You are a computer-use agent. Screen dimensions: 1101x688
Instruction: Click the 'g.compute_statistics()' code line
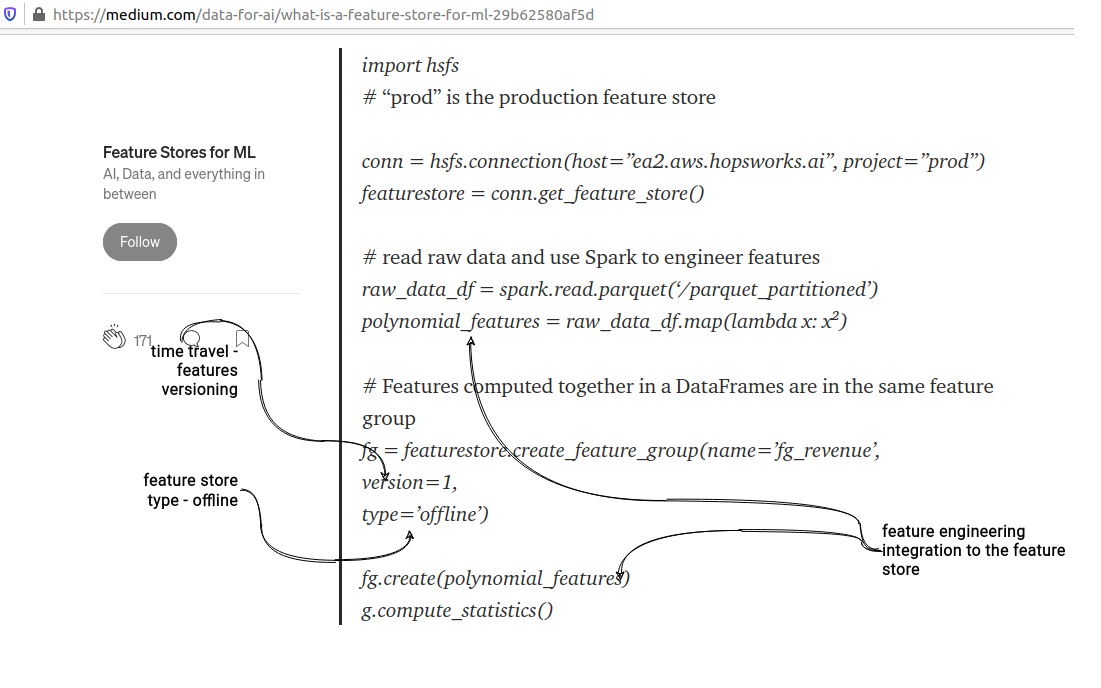[457, 611]
